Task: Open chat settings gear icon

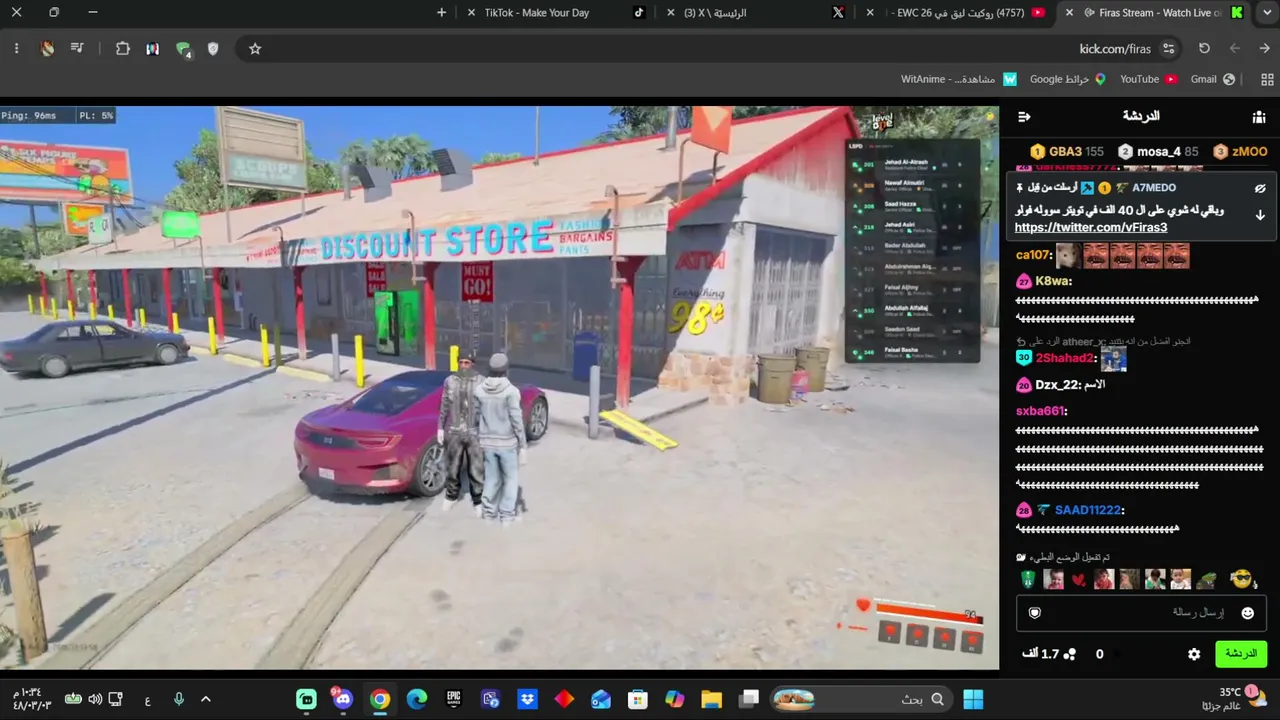Action: coord(1193,654)
